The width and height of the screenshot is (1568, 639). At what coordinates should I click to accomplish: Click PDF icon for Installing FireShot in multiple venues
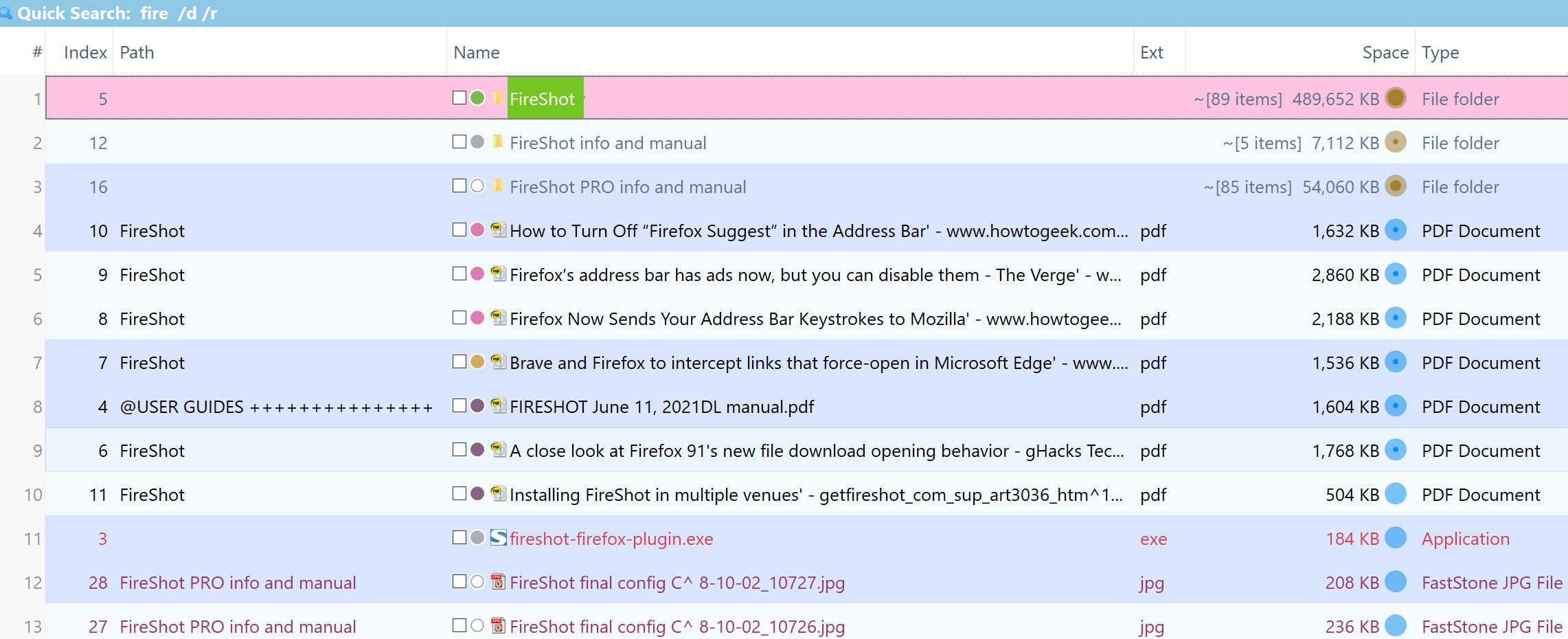499,494
